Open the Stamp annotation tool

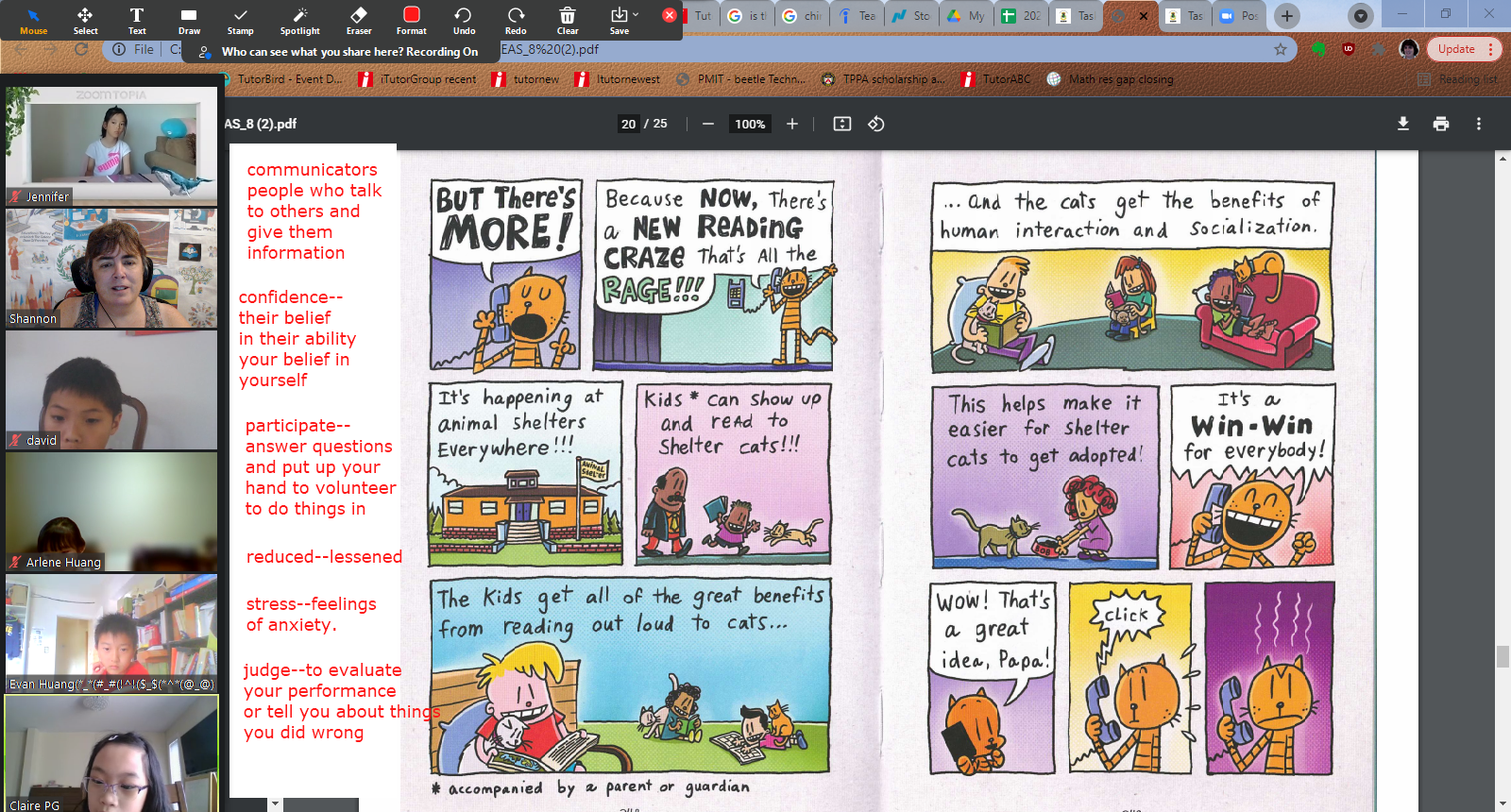click(241, 20)
